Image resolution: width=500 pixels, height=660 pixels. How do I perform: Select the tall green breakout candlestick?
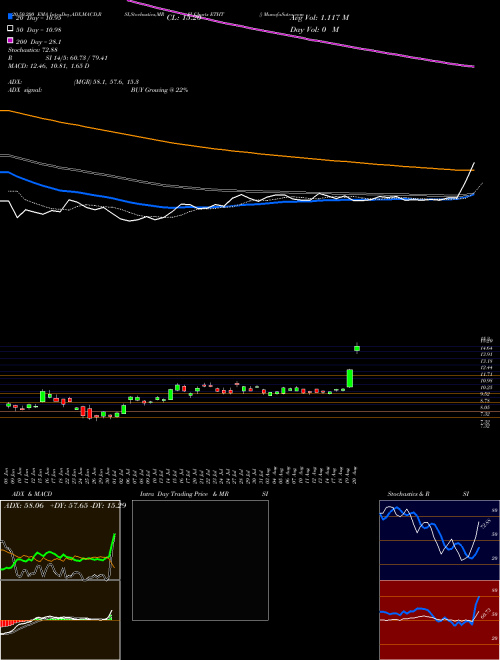(x=349, y=378)
